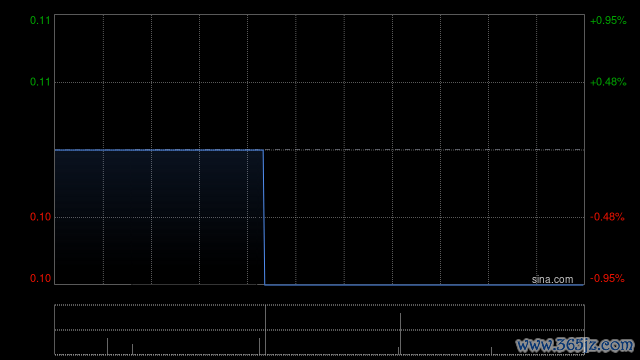
Task: Click the green 0.11 label beside +0.48% gridline
Action: pos(40,82)
